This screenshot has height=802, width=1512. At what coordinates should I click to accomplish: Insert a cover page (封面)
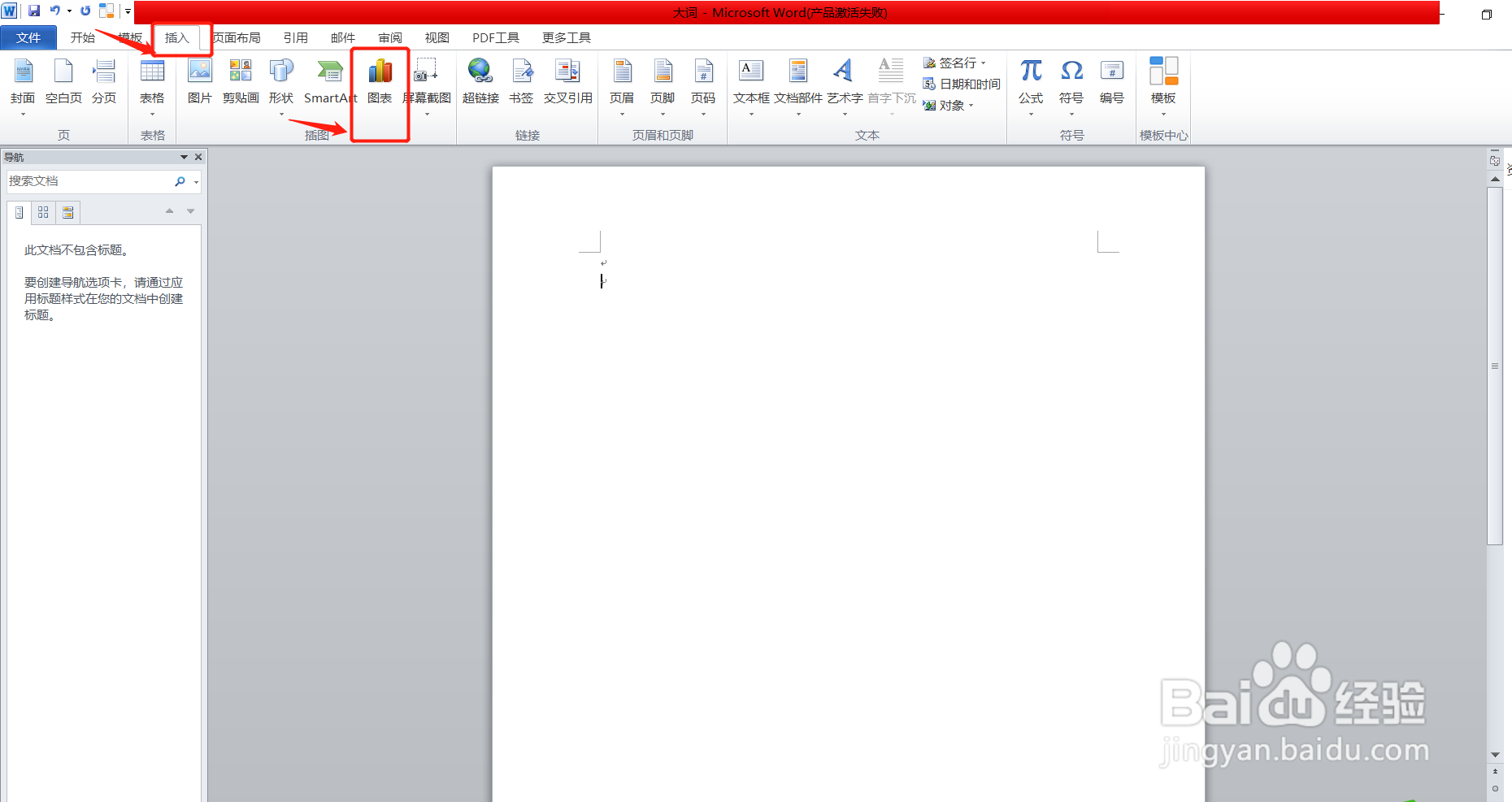click(x=23, y=85)
